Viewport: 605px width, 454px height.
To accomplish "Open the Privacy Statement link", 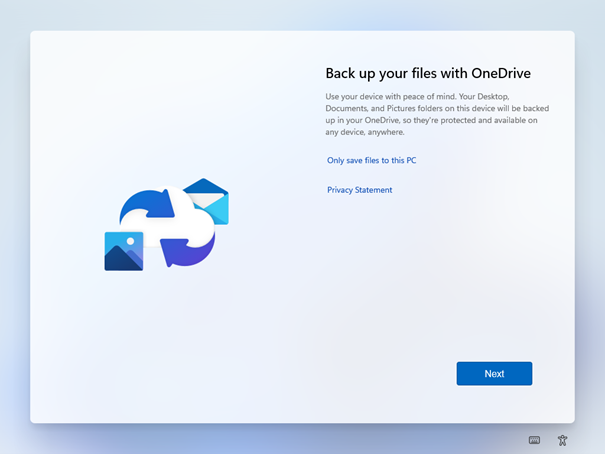I will click(x=359, y=190).
